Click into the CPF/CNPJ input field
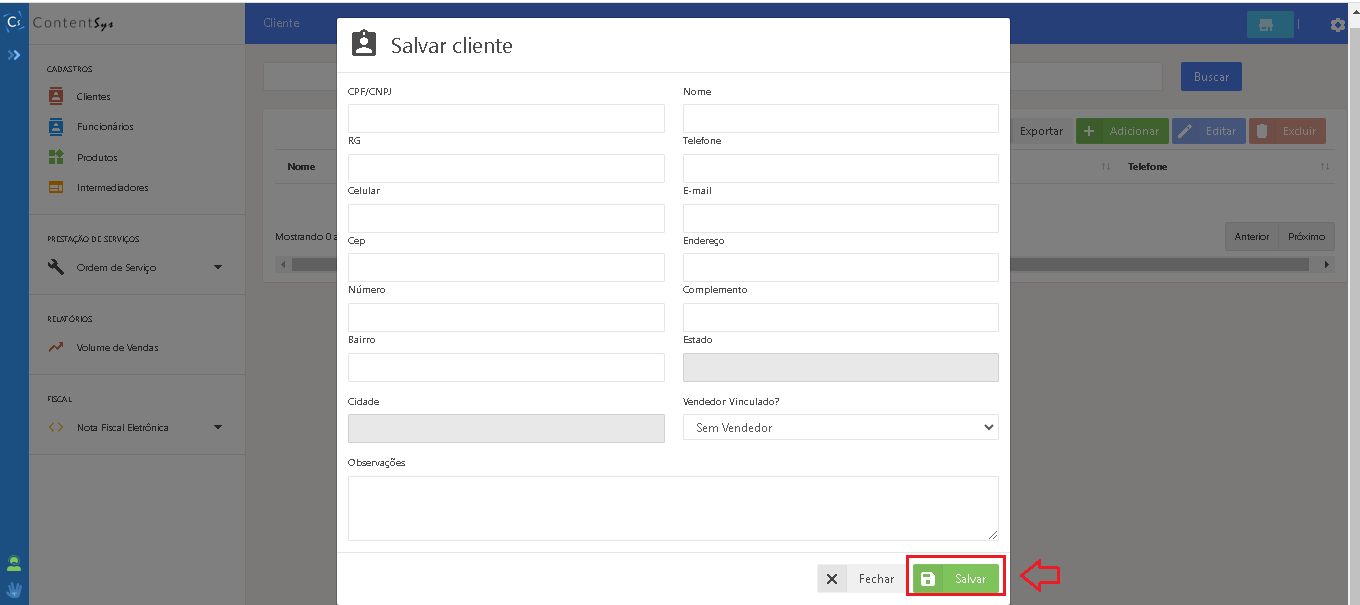Viewport: 1360px width, 605px height. [506, 118]
